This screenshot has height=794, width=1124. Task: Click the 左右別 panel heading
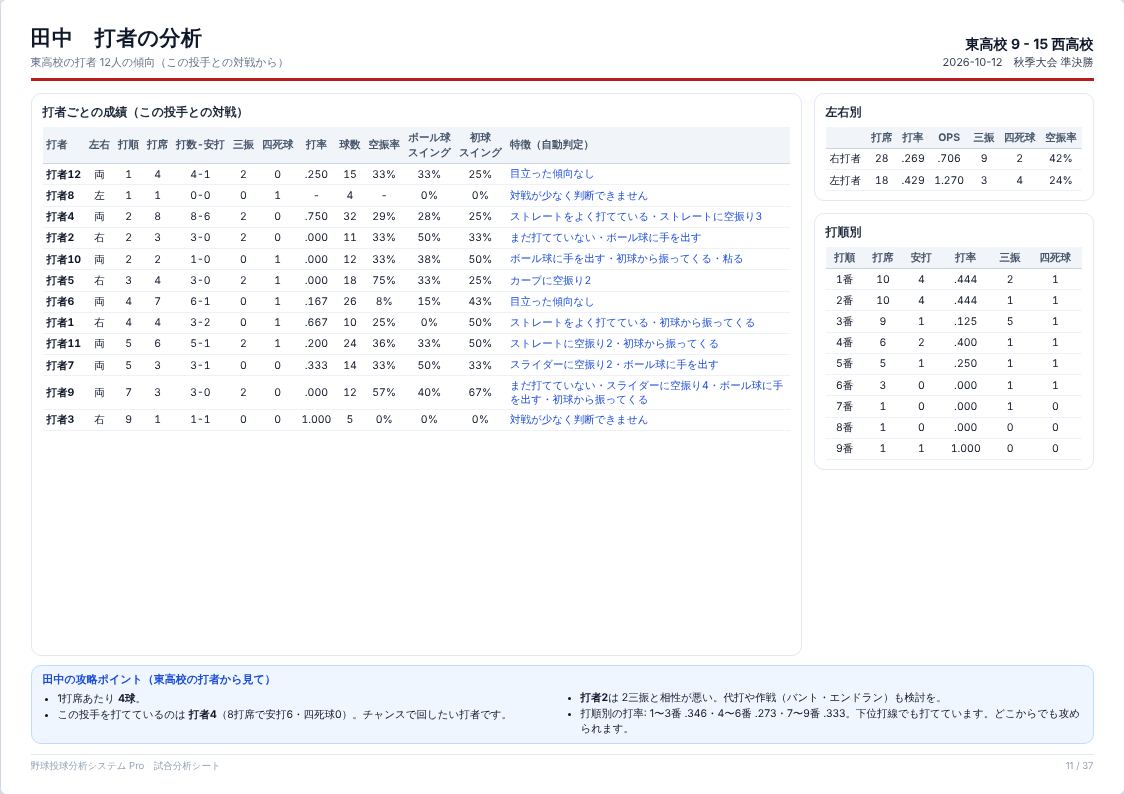(843, 113)
